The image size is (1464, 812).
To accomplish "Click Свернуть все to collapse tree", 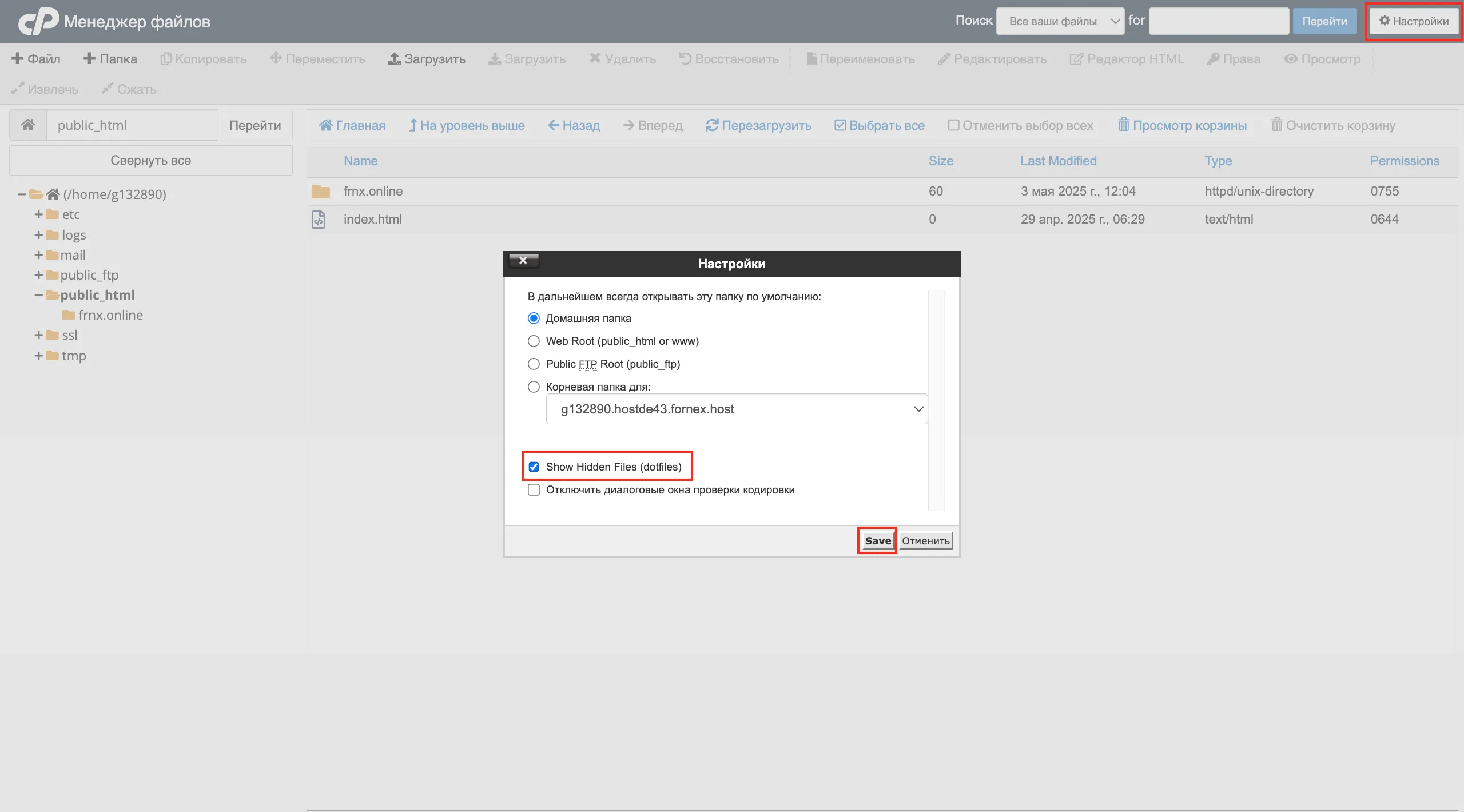I will coord(150,160).
